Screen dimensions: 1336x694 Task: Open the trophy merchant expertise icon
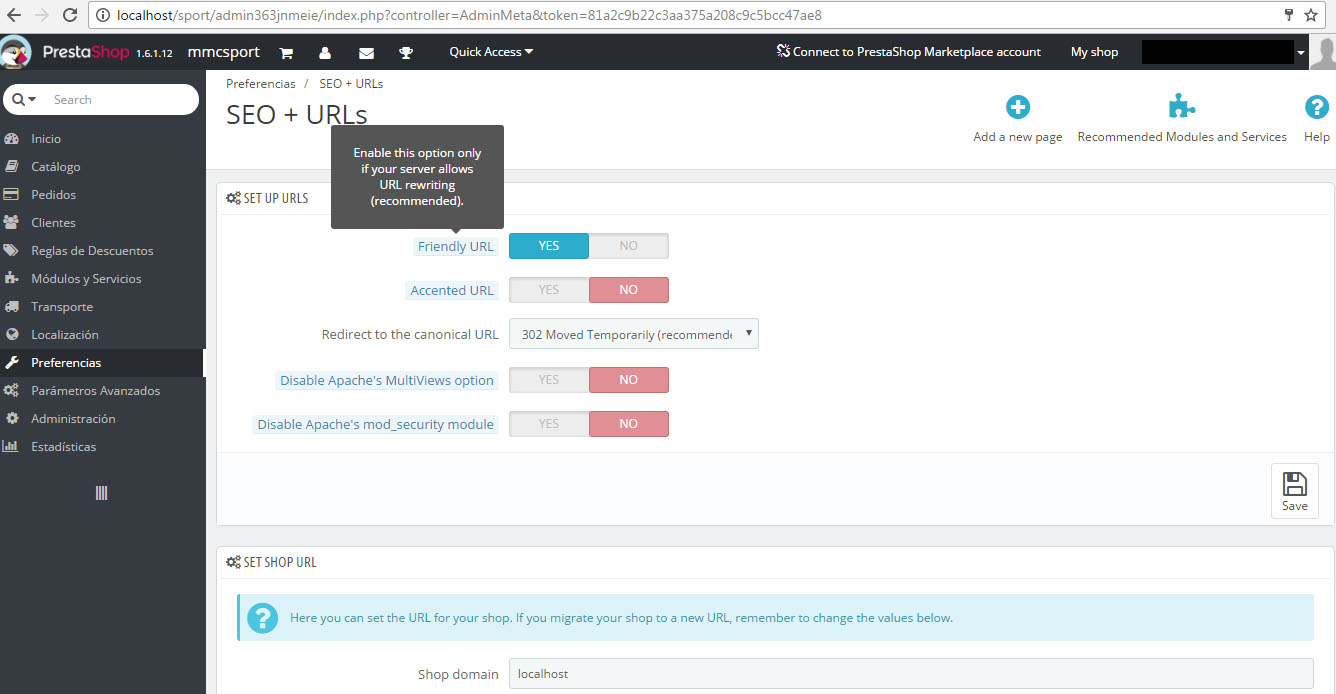405,53
